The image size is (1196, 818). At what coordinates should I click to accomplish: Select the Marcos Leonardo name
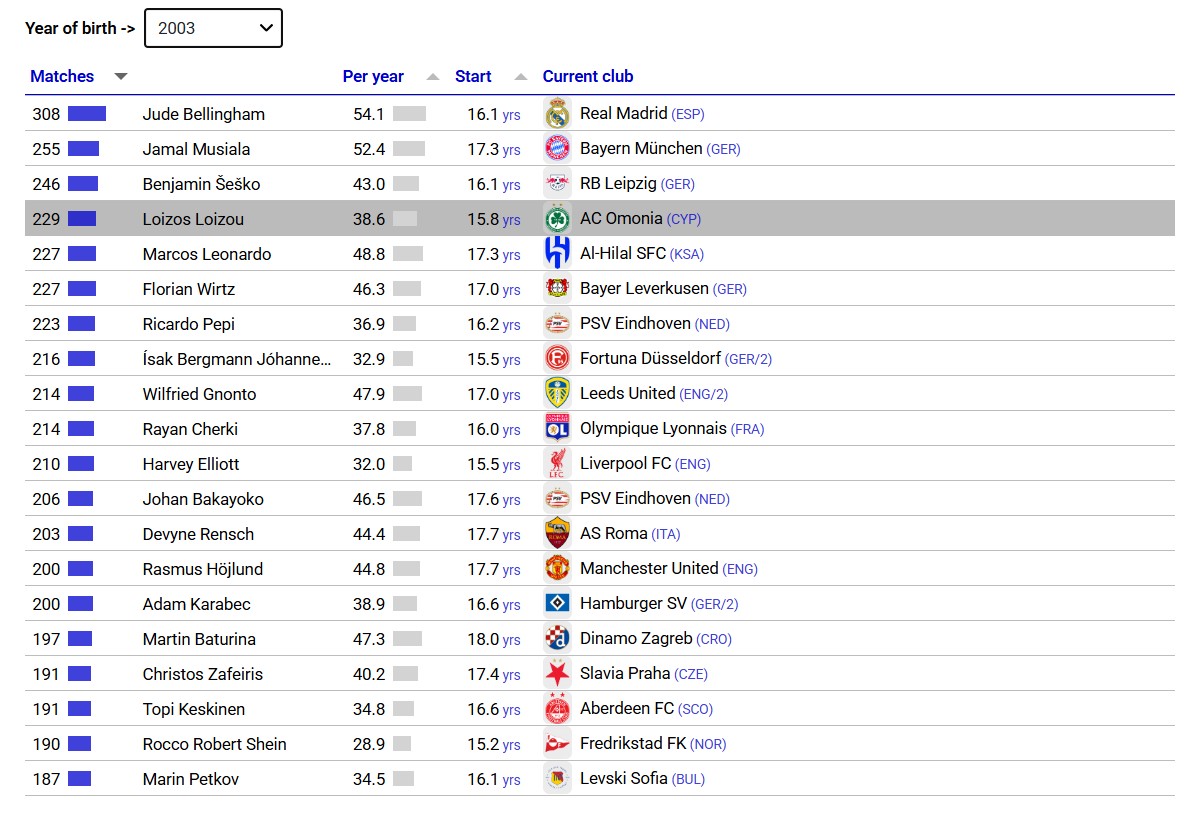207,254
